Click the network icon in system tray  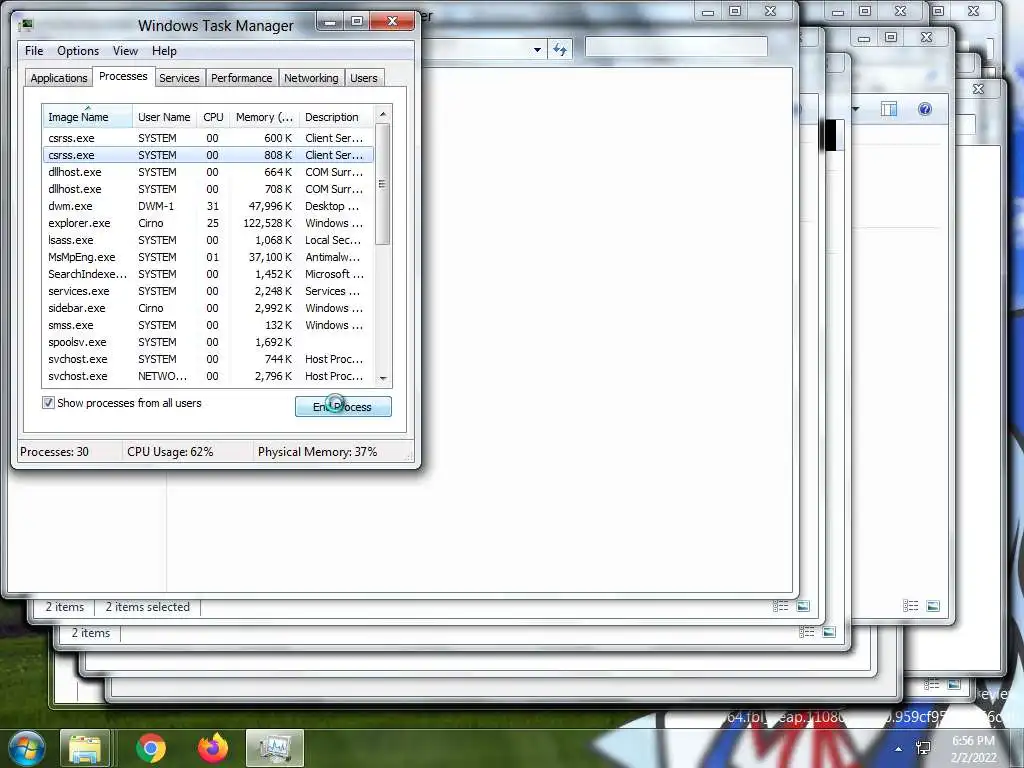(x=923, y=748)
